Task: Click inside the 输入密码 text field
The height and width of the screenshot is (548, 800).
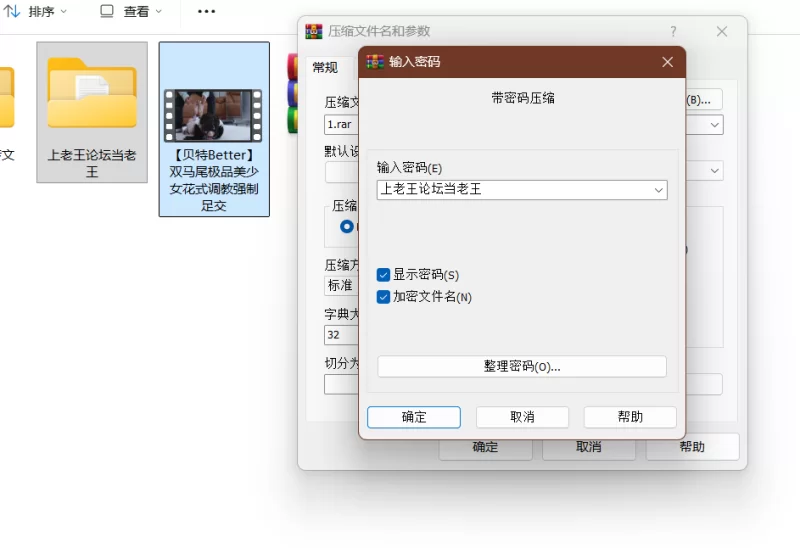Action: pos(510,189)
